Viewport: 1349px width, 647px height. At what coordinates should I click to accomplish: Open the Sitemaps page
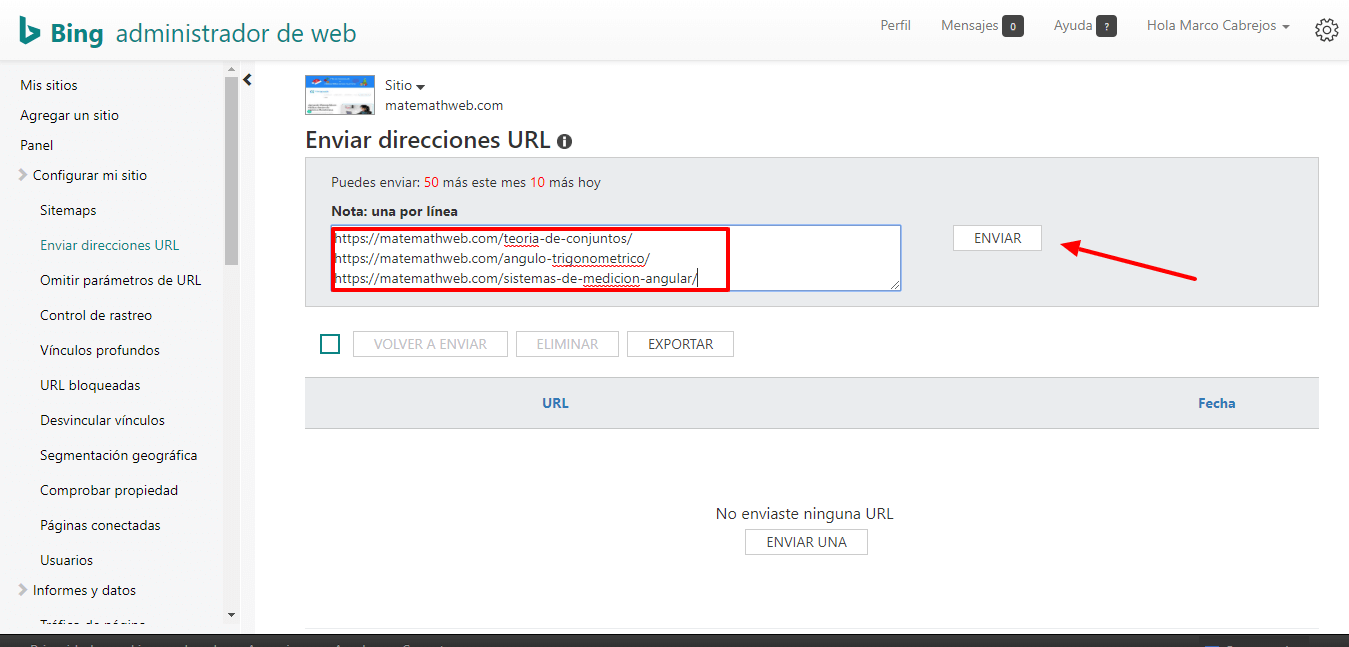(68, 210)
